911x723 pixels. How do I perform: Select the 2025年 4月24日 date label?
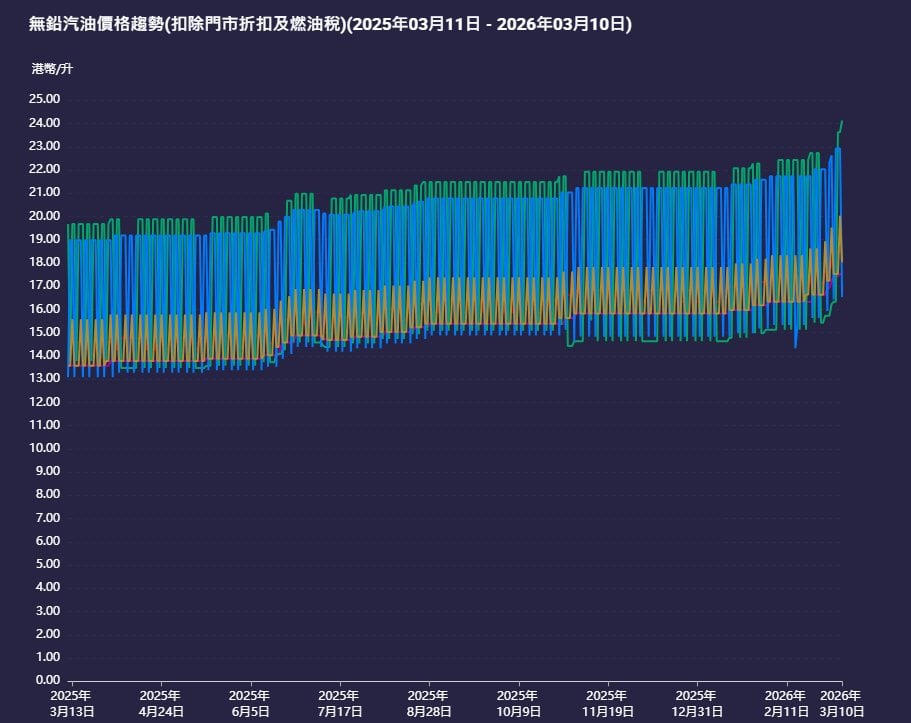pyautogui.click(x=160, y=703)
